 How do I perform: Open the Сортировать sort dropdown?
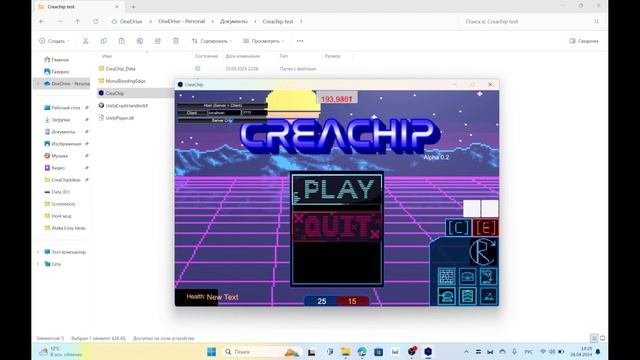[212, 41]
